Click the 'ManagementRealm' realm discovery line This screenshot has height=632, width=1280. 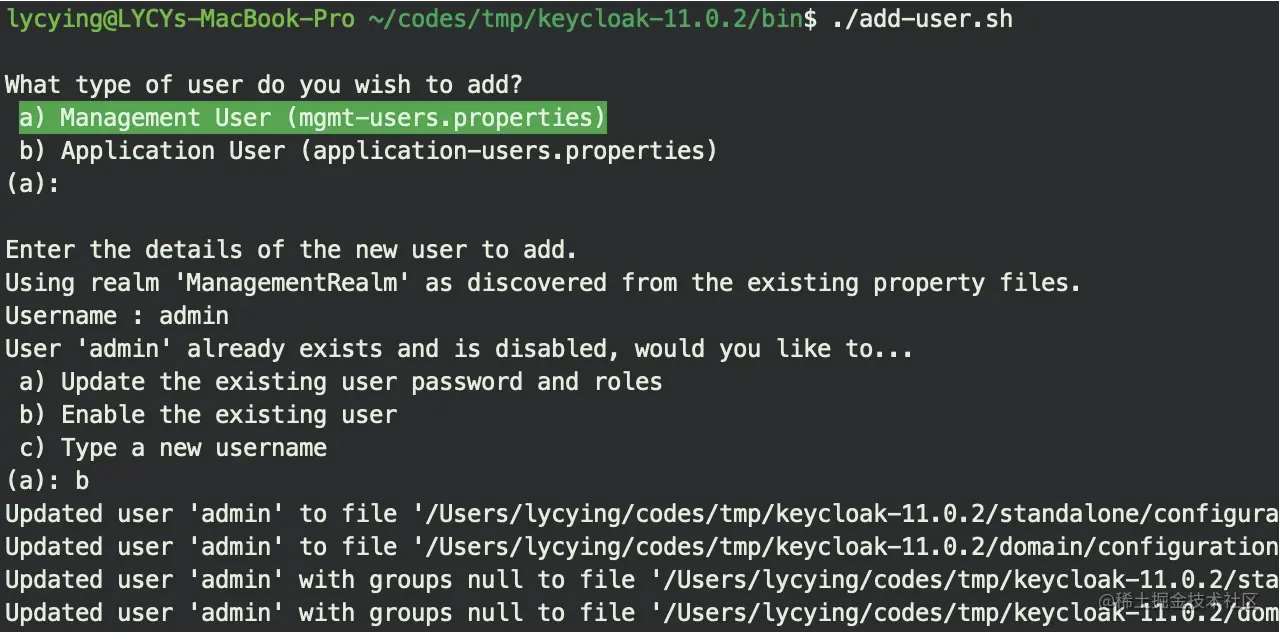point(542,283)
